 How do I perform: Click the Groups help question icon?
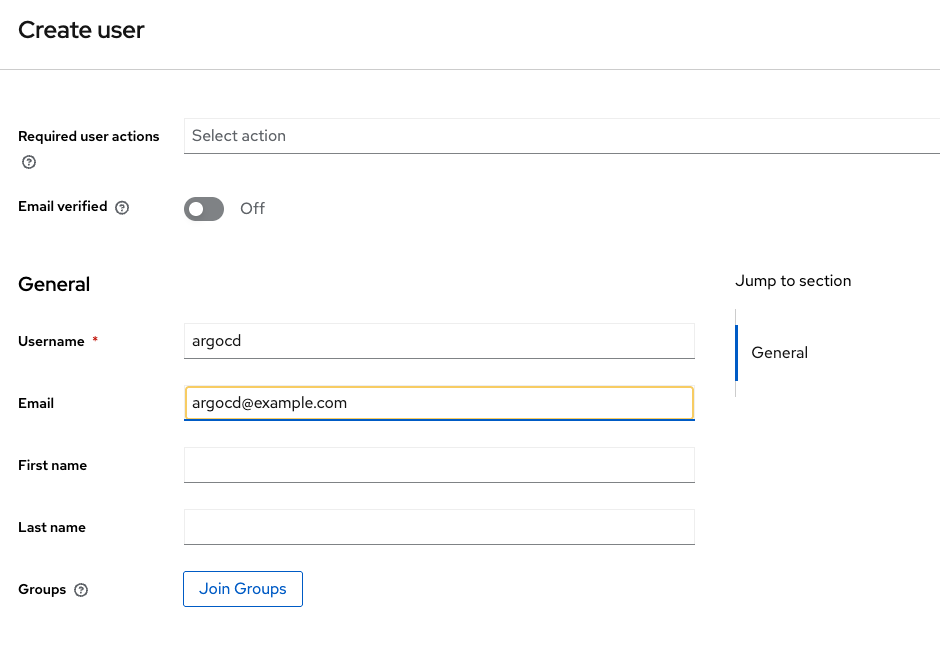[x=81, y=590]
